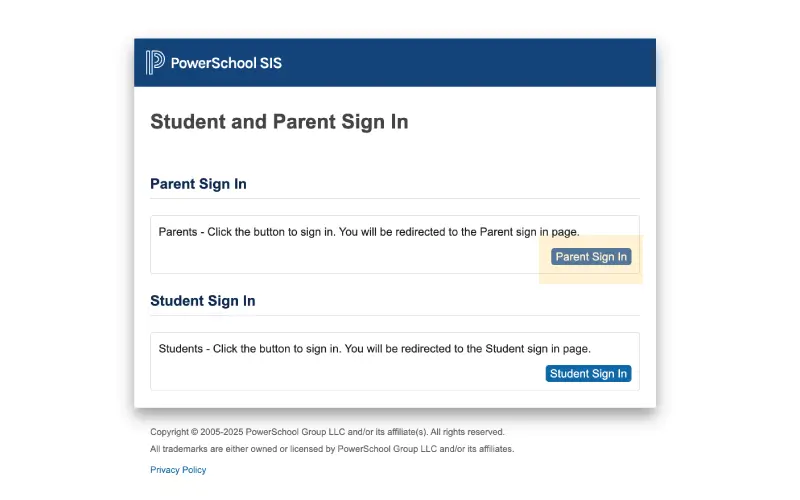This screenshot has width=800, height=500.
Task: Click the Parent Sign In section heading
Action: 198,184
